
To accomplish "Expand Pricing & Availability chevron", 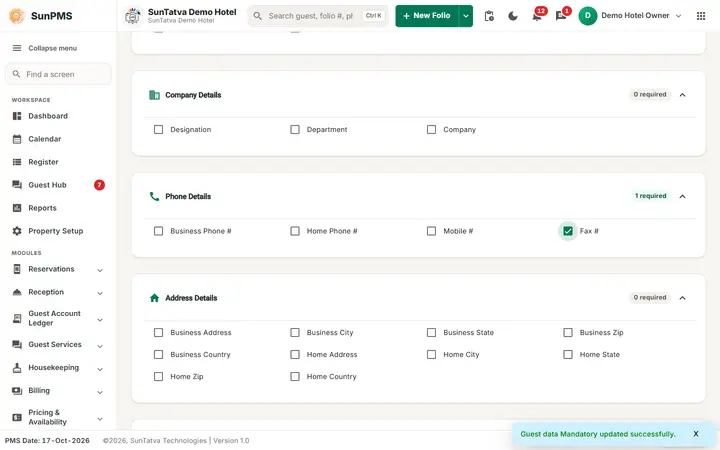I will [x=100, y=419].
